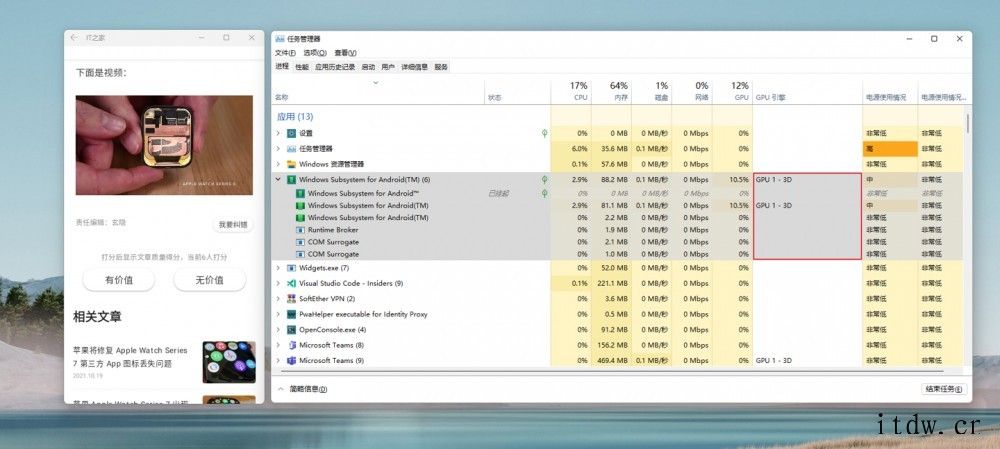The width and height of the screenshot is (1000, 449).
Task: Open the 查看(V) menu
Action: [x=345, y=53]
